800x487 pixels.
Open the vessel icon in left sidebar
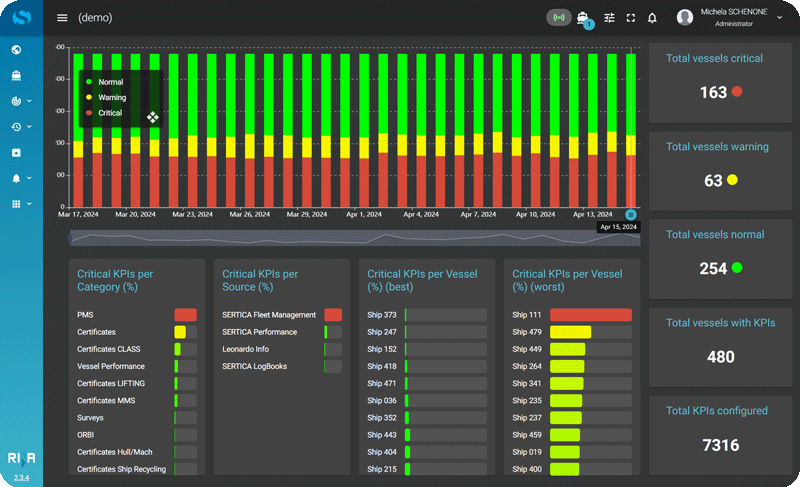point(17,75)
